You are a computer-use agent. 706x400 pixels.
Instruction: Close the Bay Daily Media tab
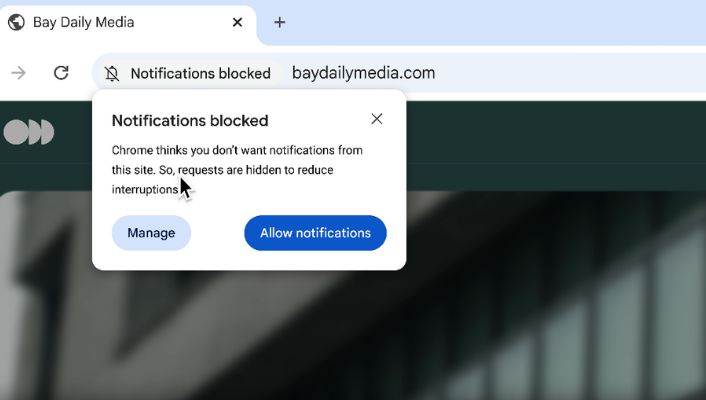pos(237,22)
